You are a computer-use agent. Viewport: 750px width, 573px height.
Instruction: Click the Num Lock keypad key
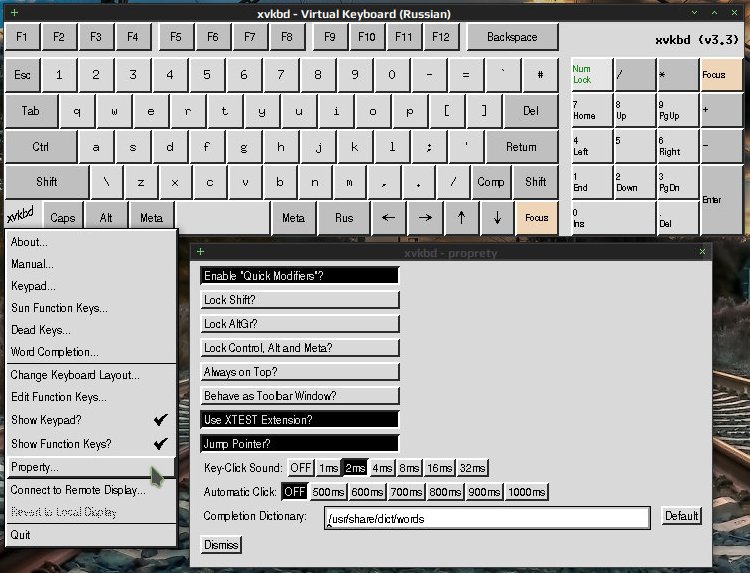click(592, 75)
